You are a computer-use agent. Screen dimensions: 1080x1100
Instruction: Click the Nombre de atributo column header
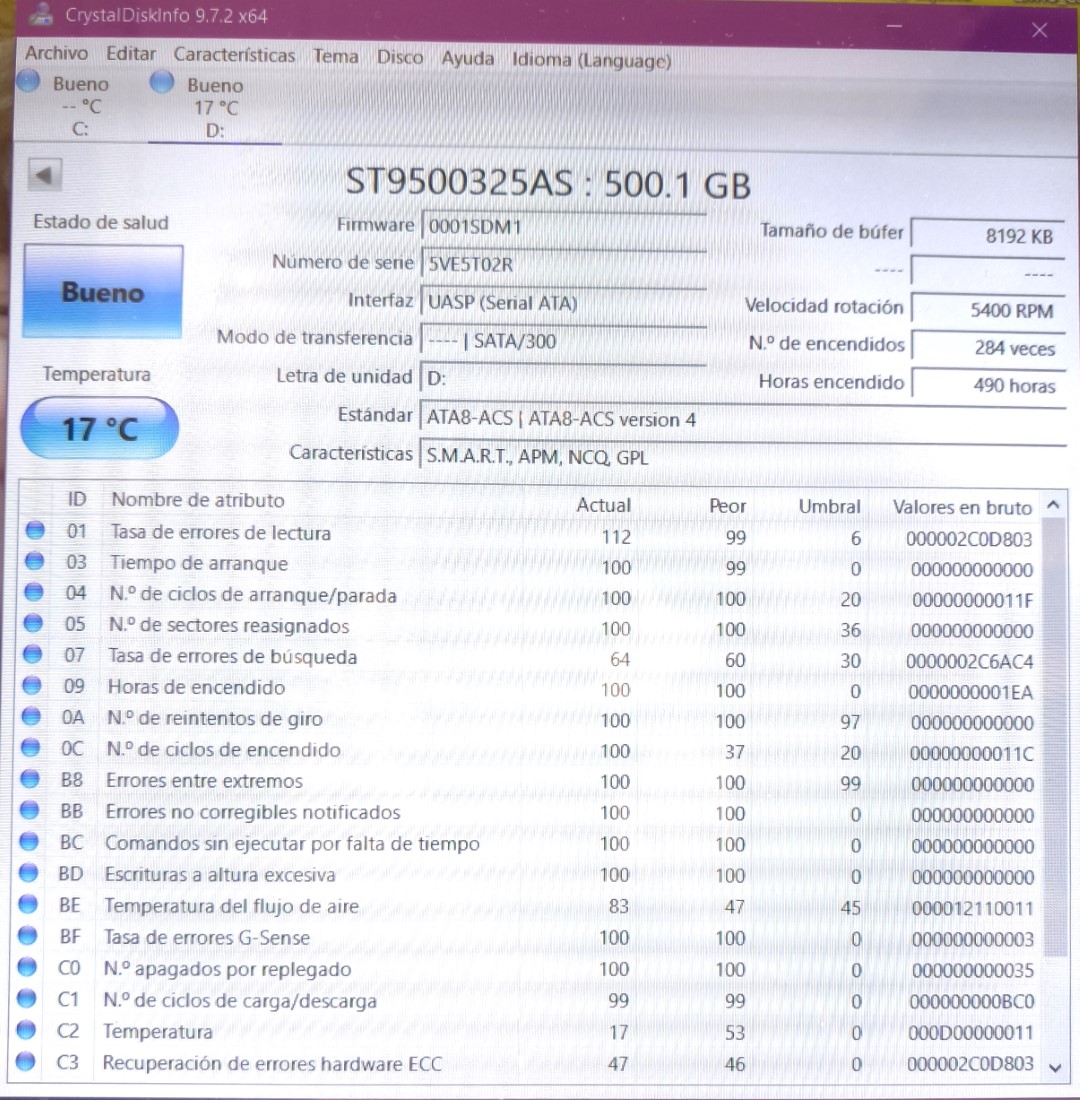tap(198, 500)
